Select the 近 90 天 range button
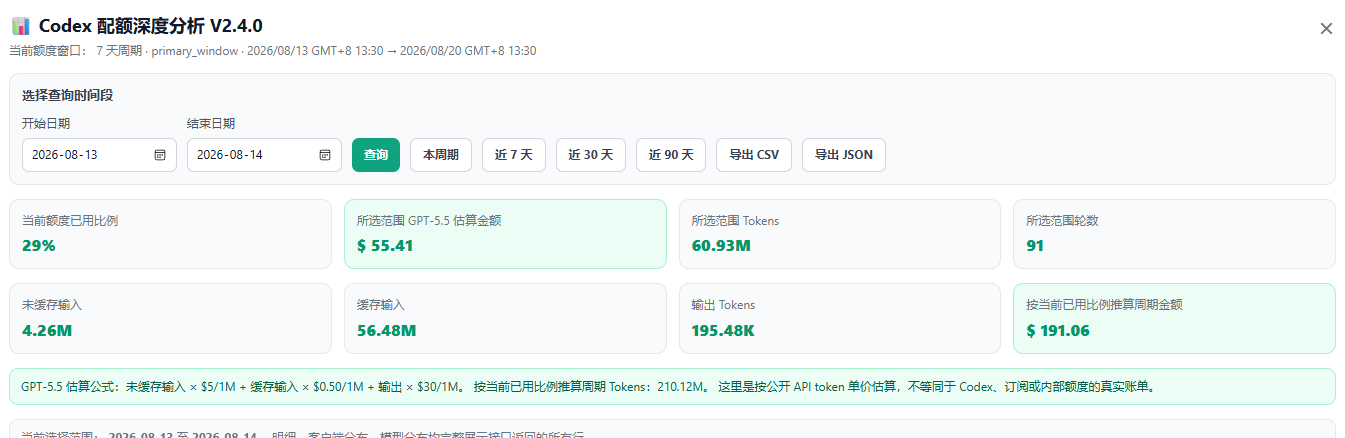Screen dimensions: 1345x438 (671, 155)
